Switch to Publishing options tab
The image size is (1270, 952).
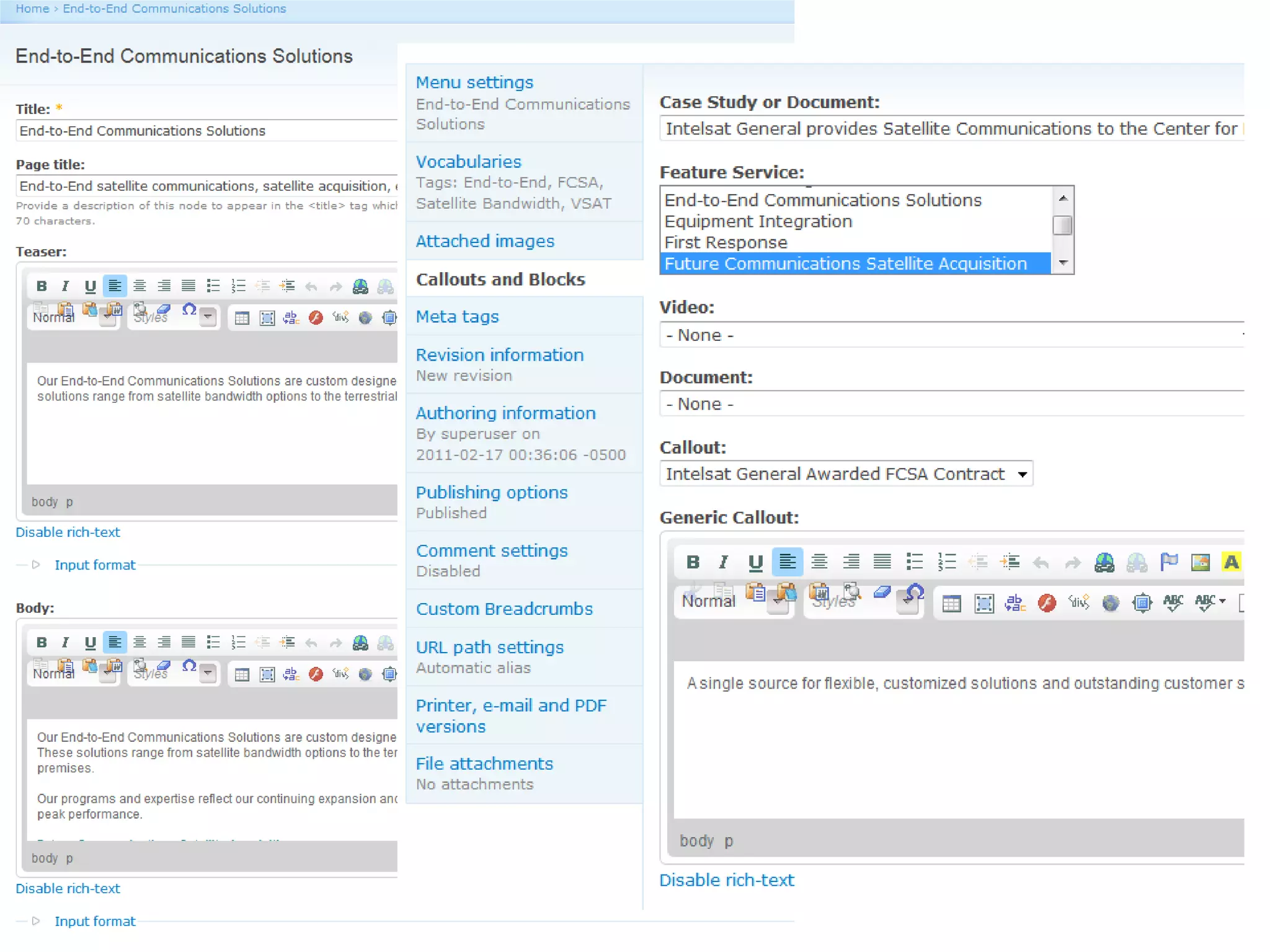tap(491, 493)
